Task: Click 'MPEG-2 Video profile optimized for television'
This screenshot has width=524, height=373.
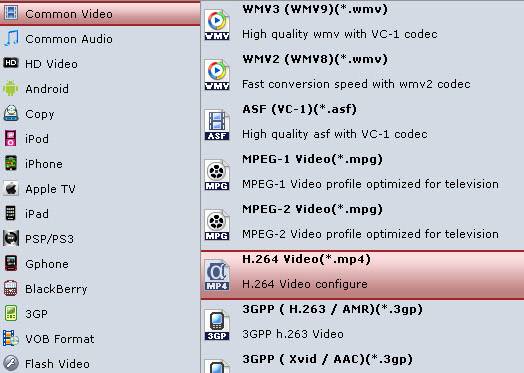Action: point(371,234)
